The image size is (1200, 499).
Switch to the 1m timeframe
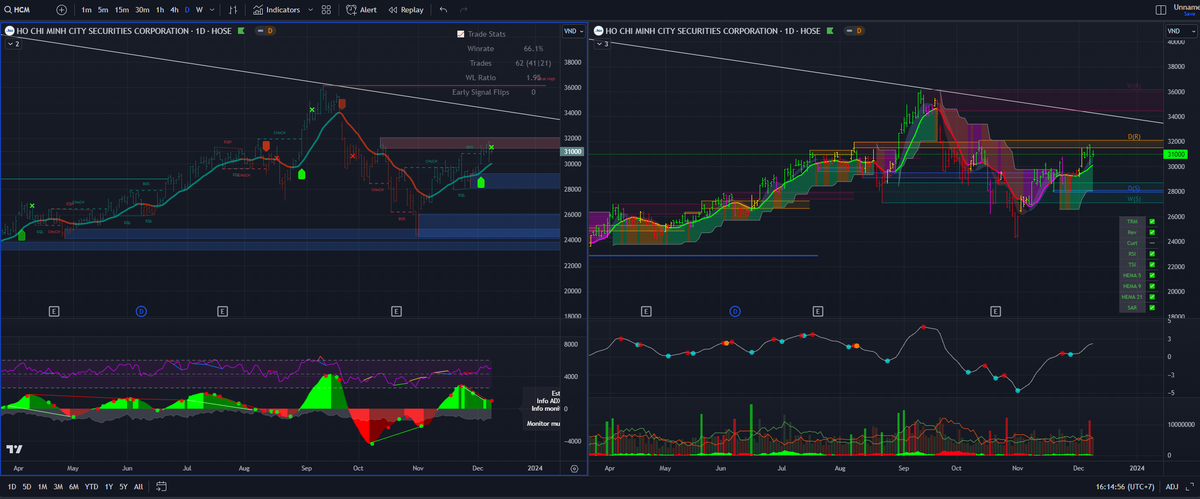tap(87, 9)
